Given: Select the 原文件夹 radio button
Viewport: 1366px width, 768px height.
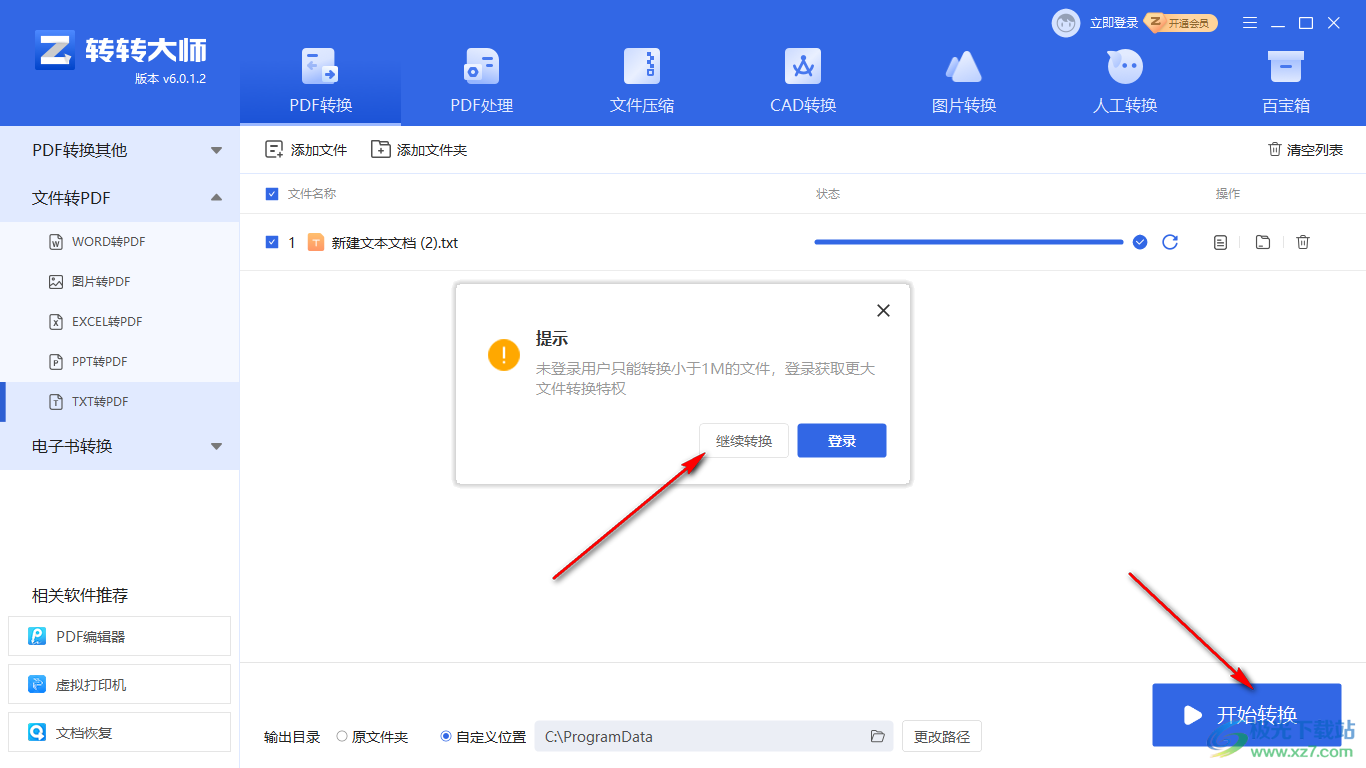Looking at the screenshot, I should tap(342, 737).
